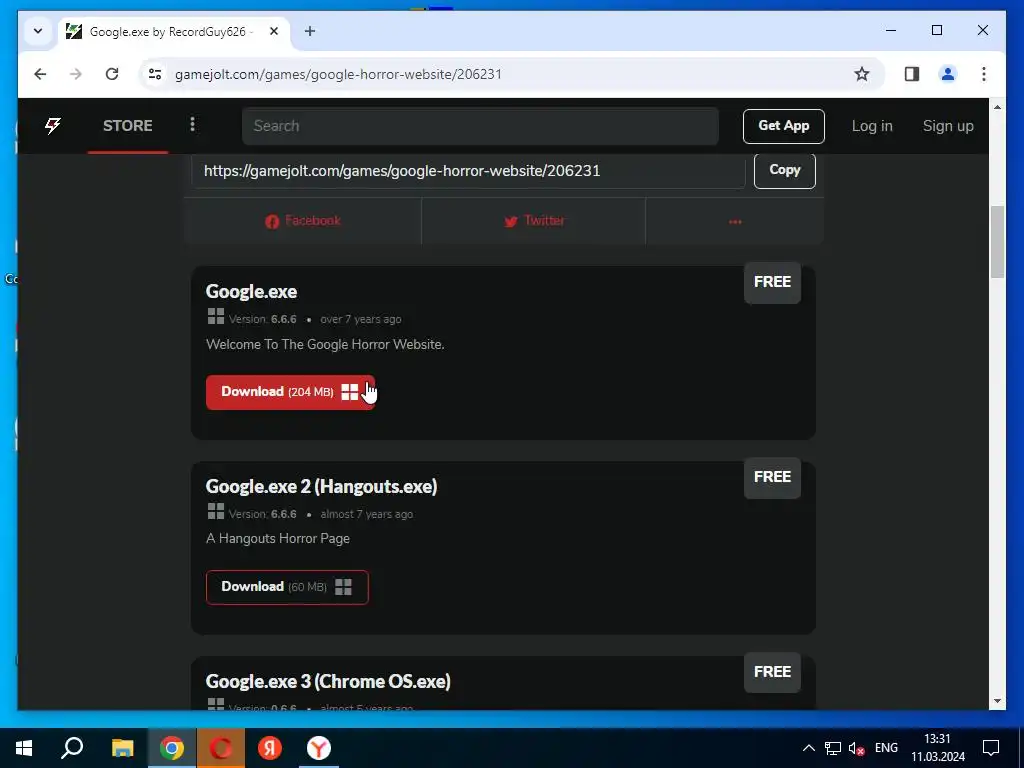Open the Chrome profile avatar
Screen dimensions: 1024x768
[x=948, y=74]
